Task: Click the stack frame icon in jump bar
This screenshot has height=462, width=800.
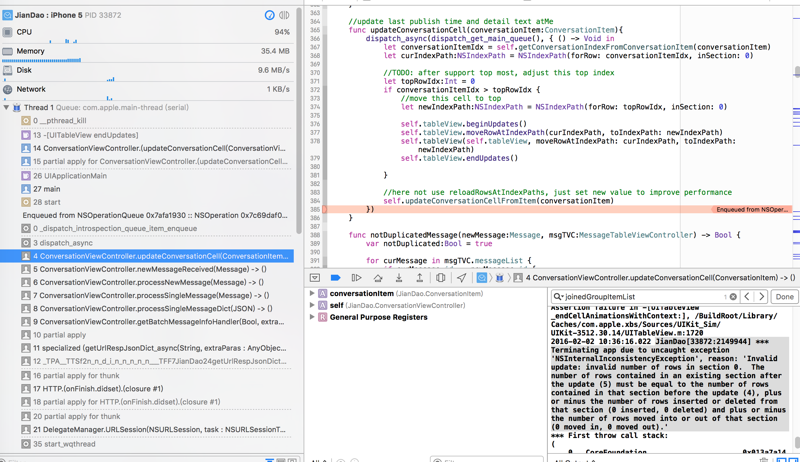Action: tap(518, 278)
